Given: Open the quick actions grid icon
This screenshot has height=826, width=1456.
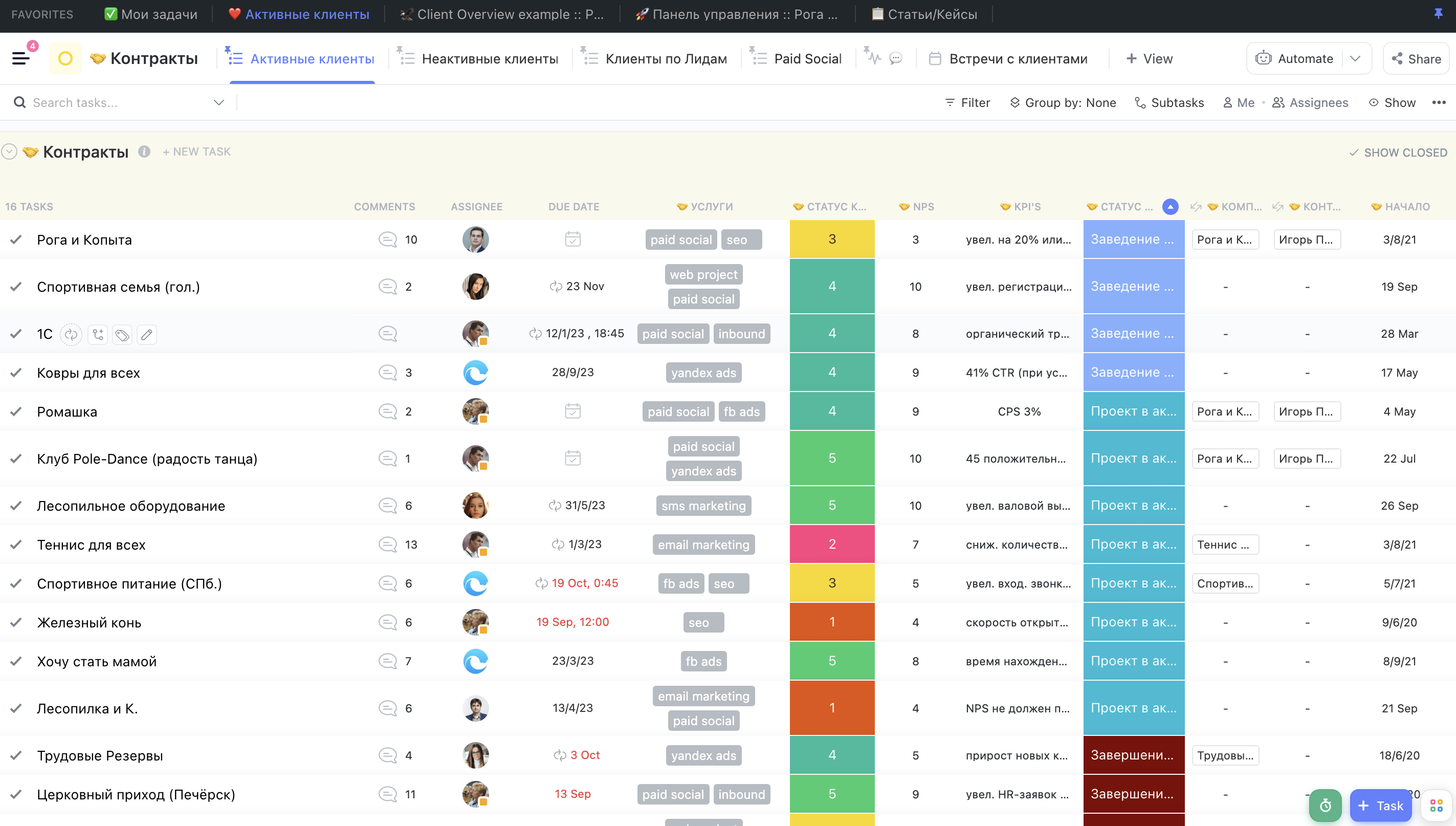Looking at the screenshot, I should pos(1436,805).
